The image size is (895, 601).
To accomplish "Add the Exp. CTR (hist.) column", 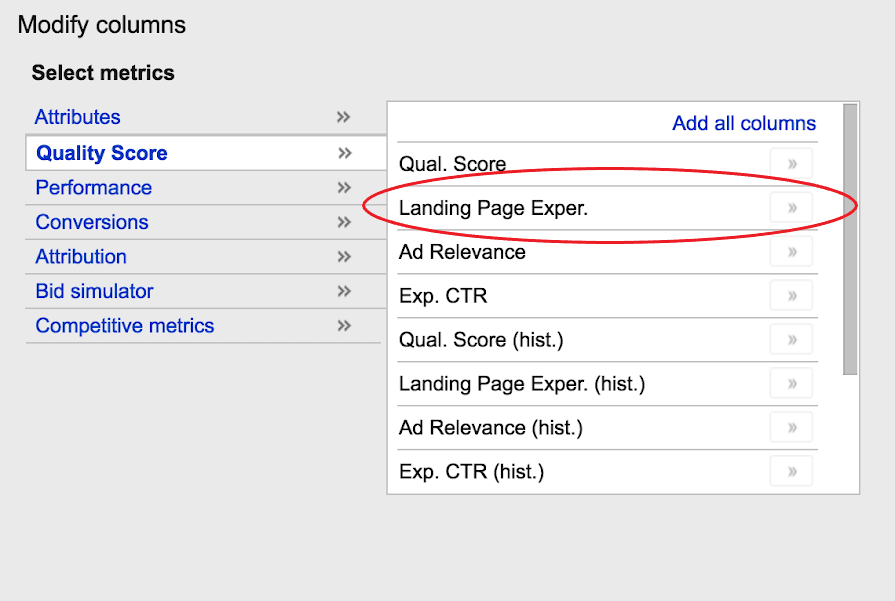I will click(x=791, y=471).
